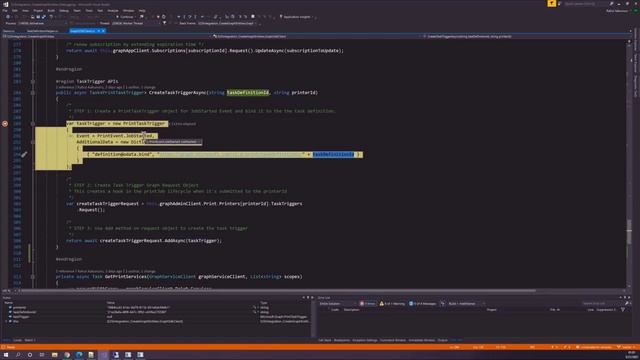Toggle the Errors filter in Error List
The width and height of the screenshot is (640, 360).
(367, 303)
